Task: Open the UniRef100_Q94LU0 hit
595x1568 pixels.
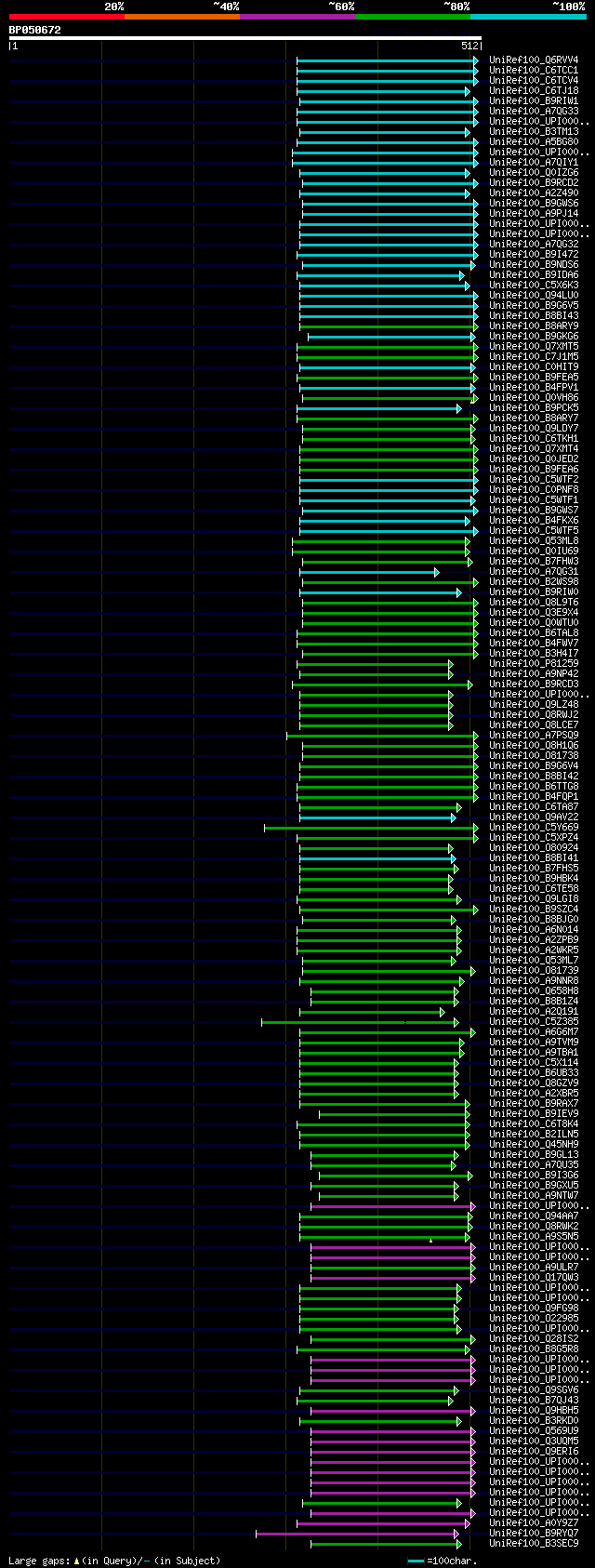Action: point(534,295)
